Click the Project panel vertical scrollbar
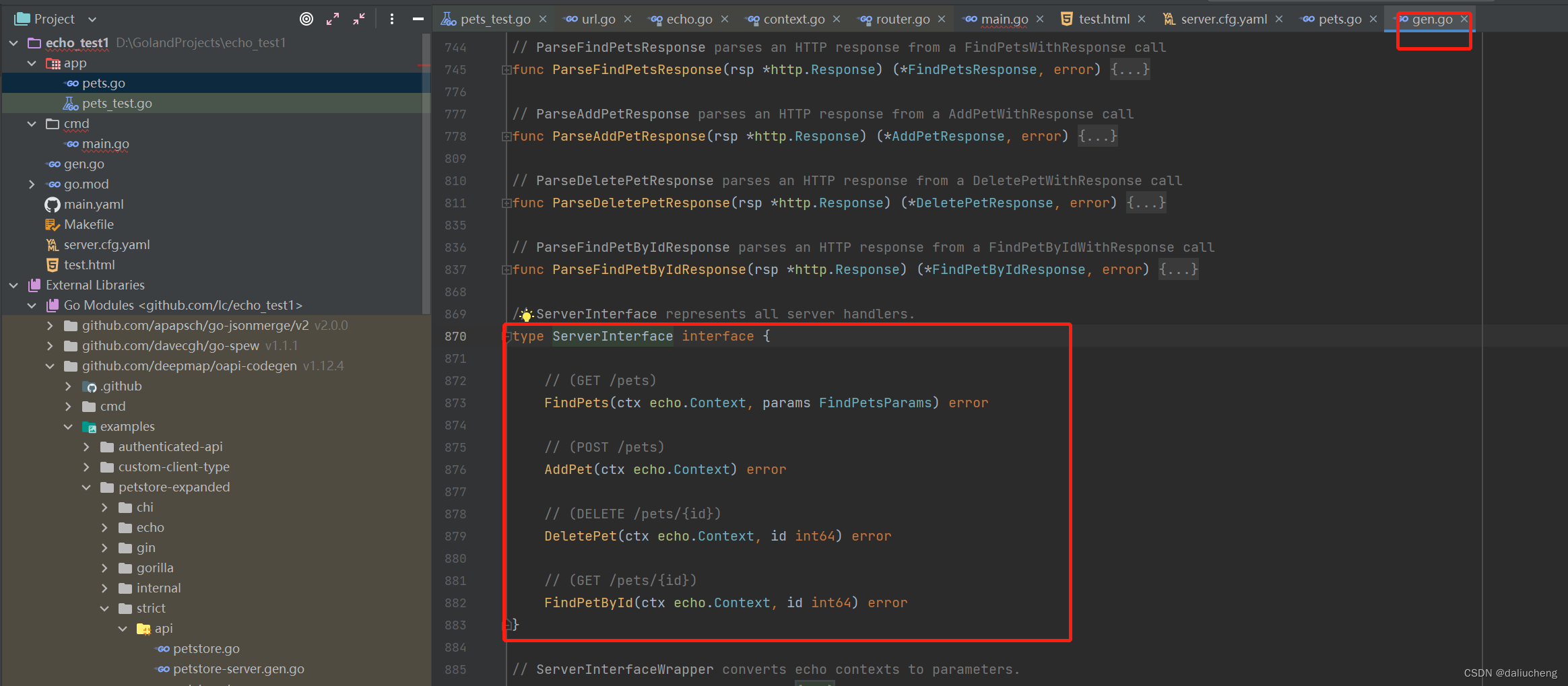The height and width of the screenshot is (686, 1568). click(426, 175)
